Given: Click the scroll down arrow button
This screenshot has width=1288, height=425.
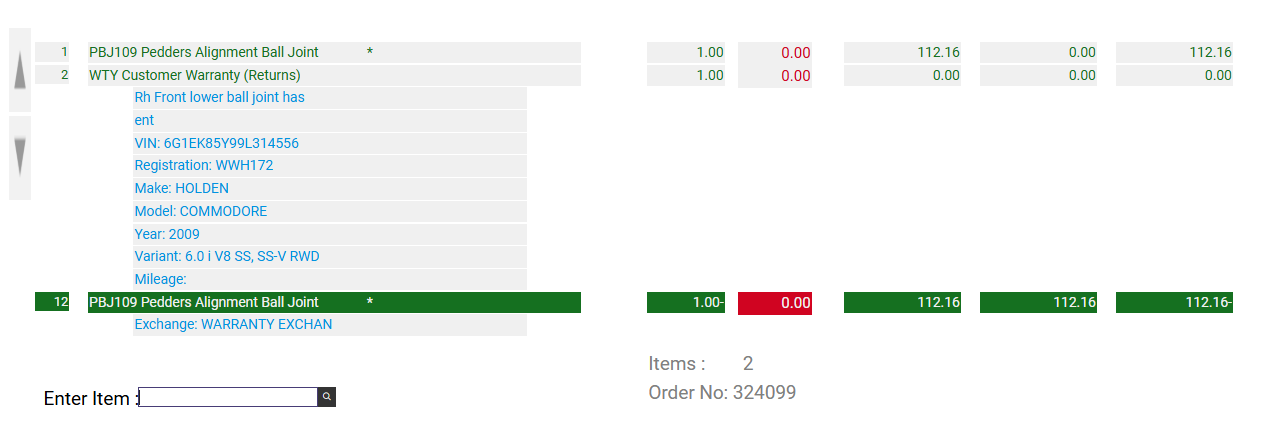Looking at the screenshot, I should (x=20, y=157).
